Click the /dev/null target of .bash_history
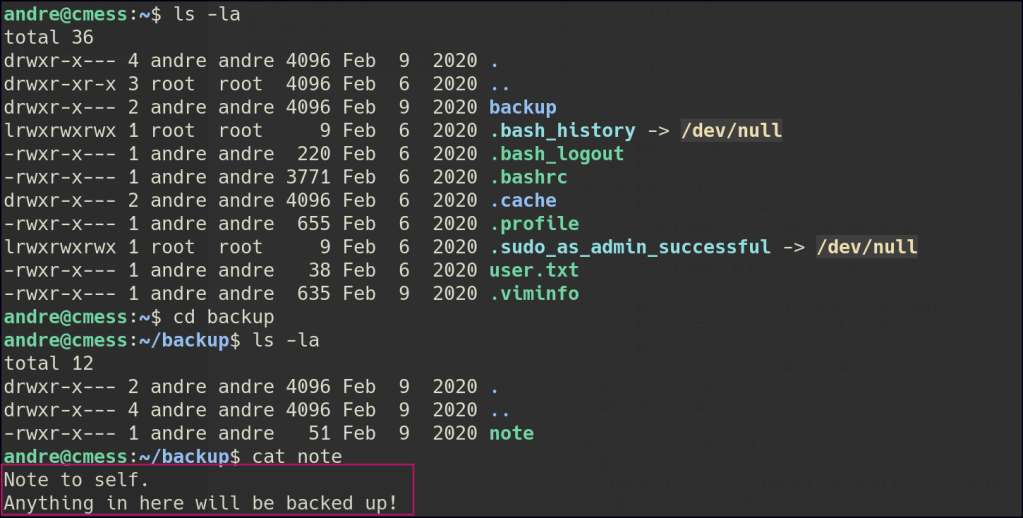1023x518 pixels. coord(731,131)
